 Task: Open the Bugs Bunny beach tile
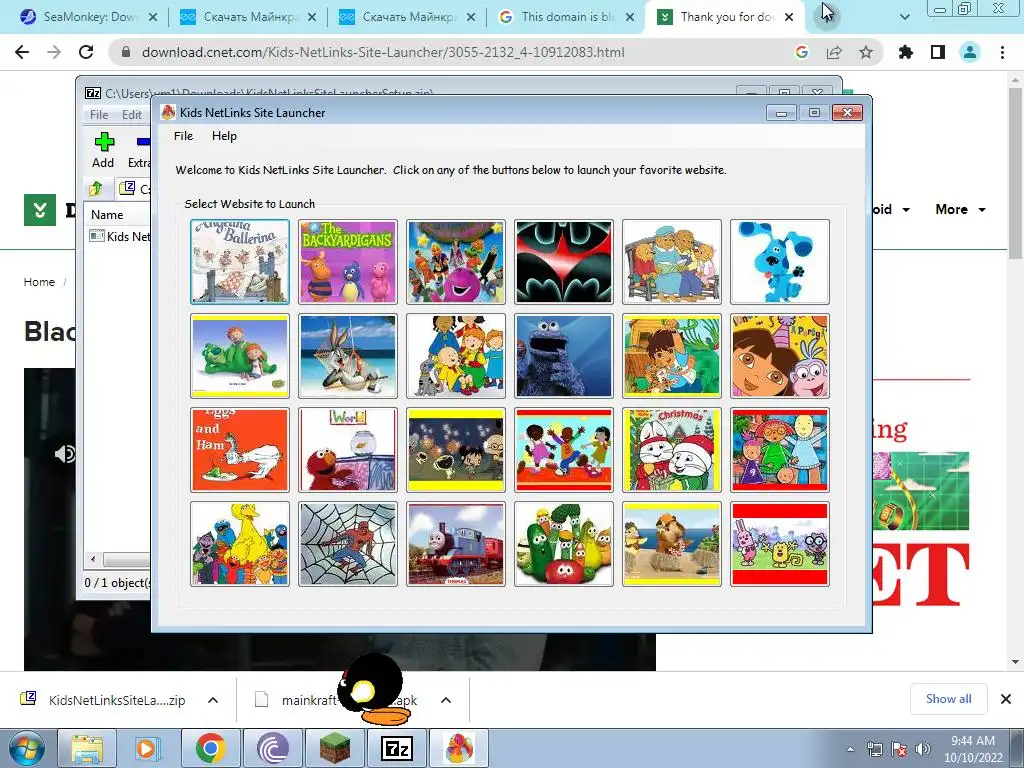(x=347, y=355)
